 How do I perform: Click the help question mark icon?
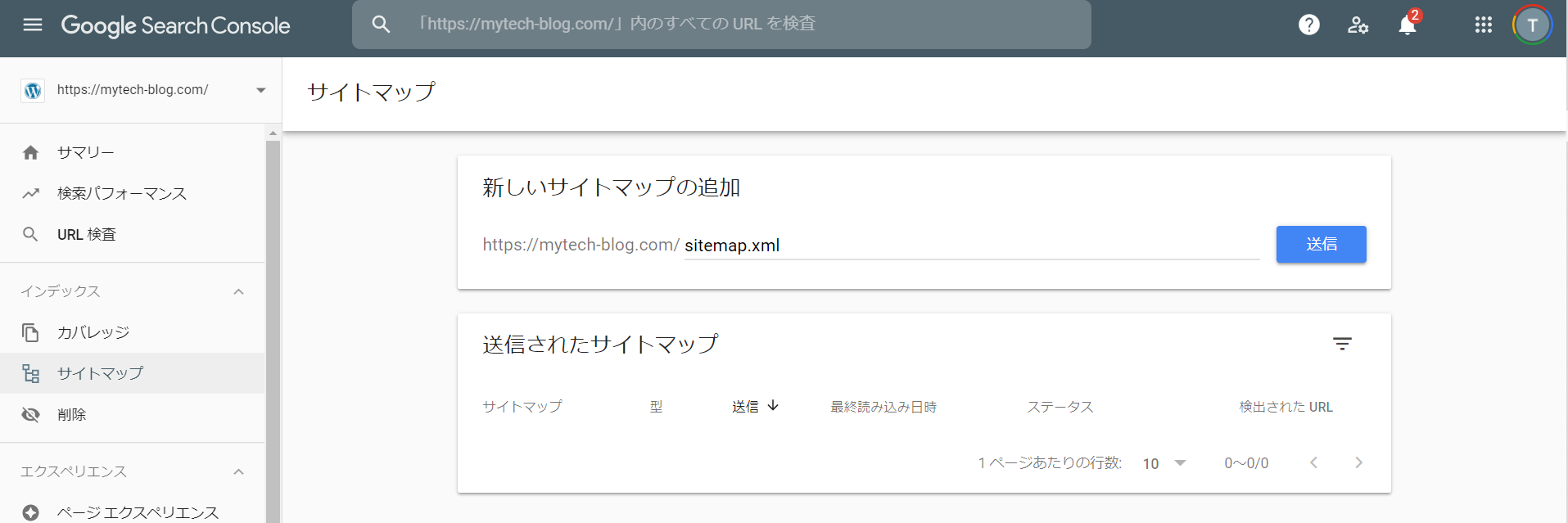point(1308,25)
